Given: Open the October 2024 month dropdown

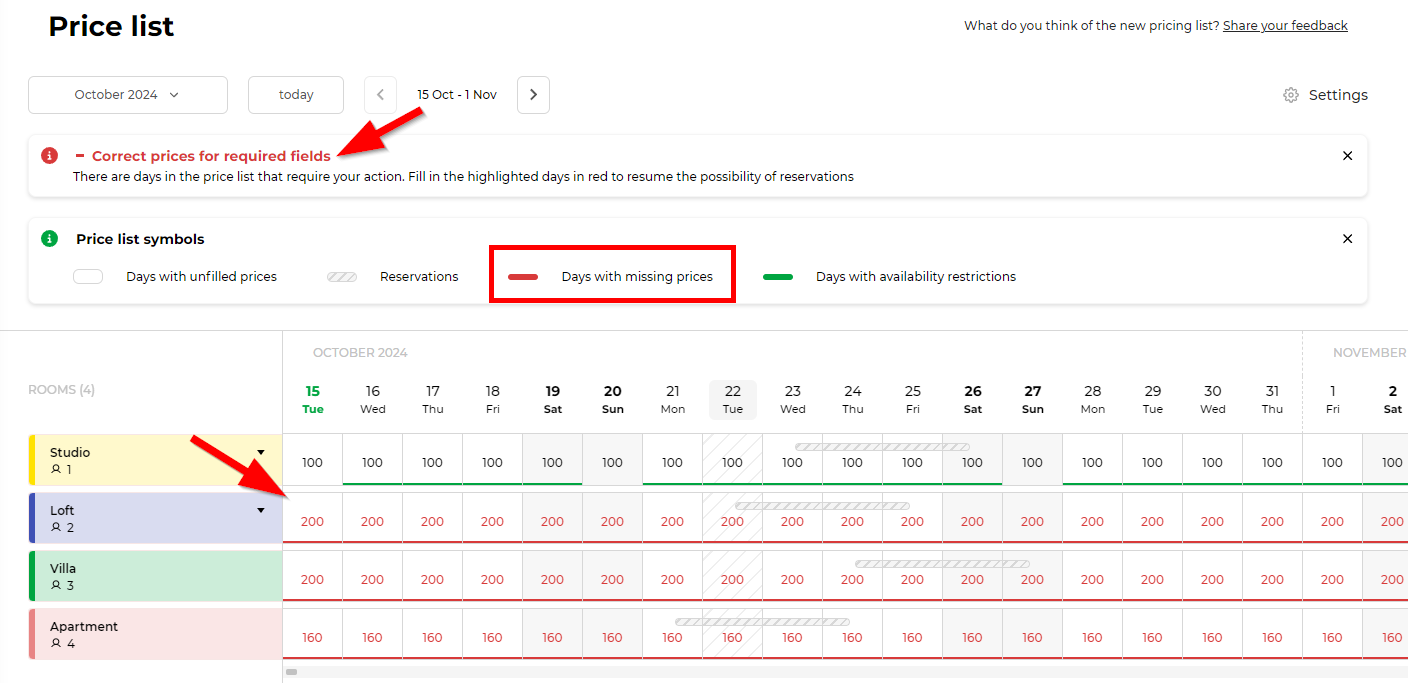Looking at the screenshot, I should (128, 95).
